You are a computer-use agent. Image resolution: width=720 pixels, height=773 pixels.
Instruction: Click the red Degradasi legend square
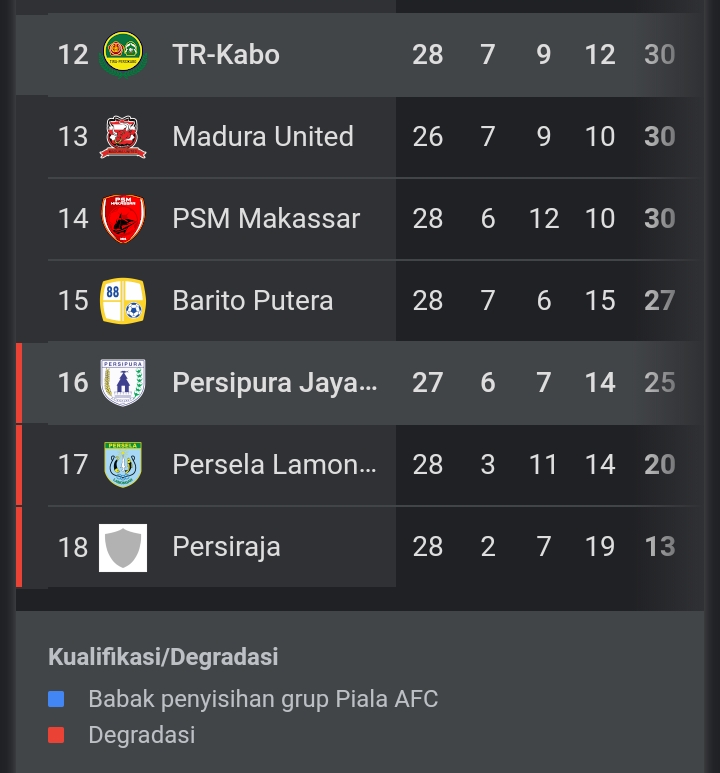click(56, 735)
